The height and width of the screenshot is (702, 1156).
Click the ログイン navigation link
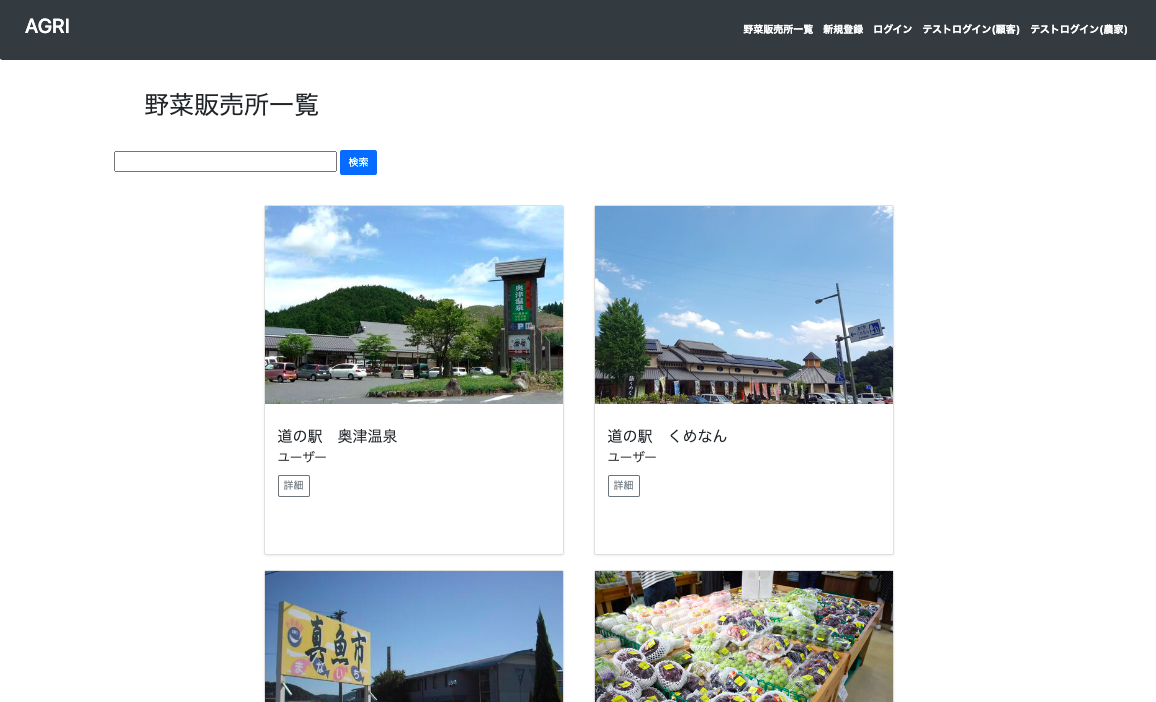891,30
